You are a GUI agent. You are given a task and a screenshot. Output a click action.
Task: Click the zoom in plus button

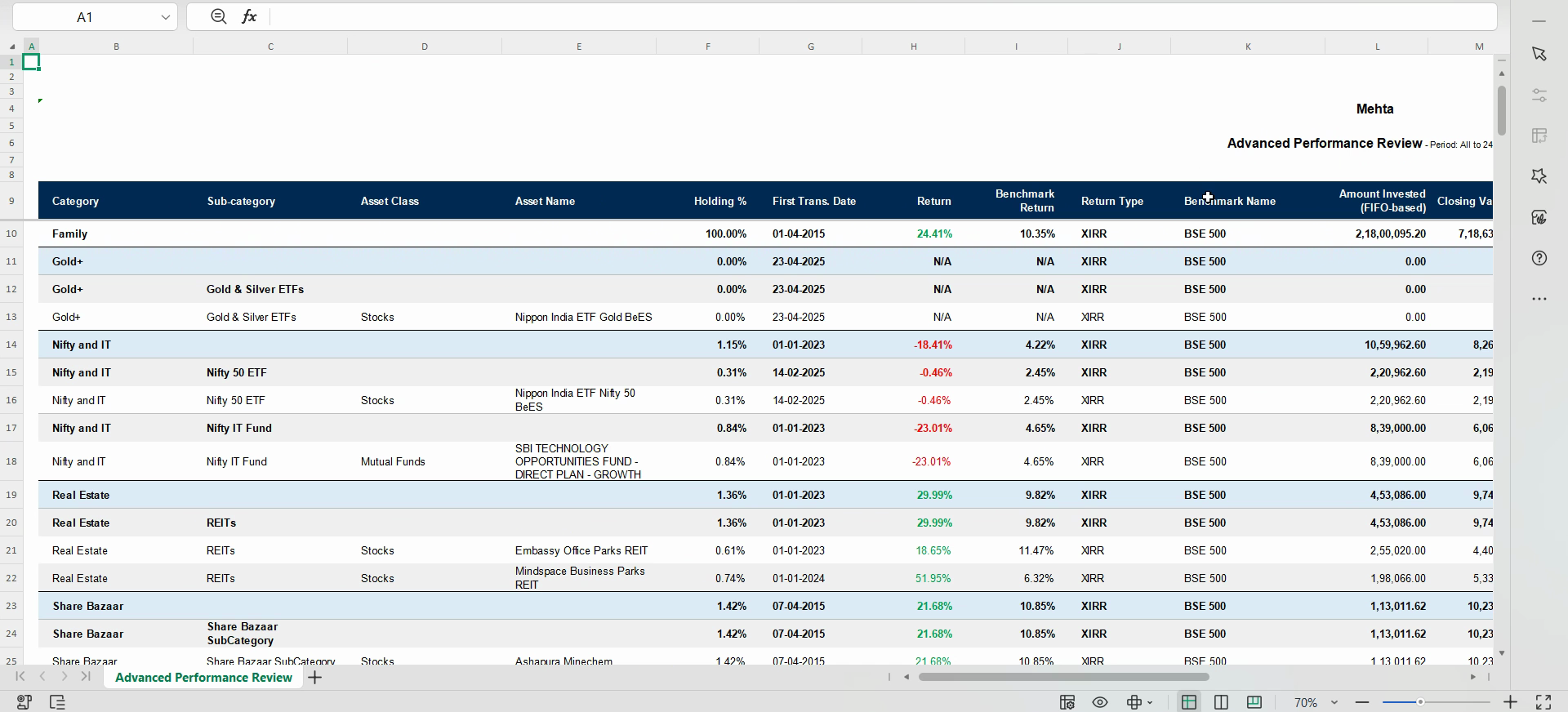(x=1511, y=702)
